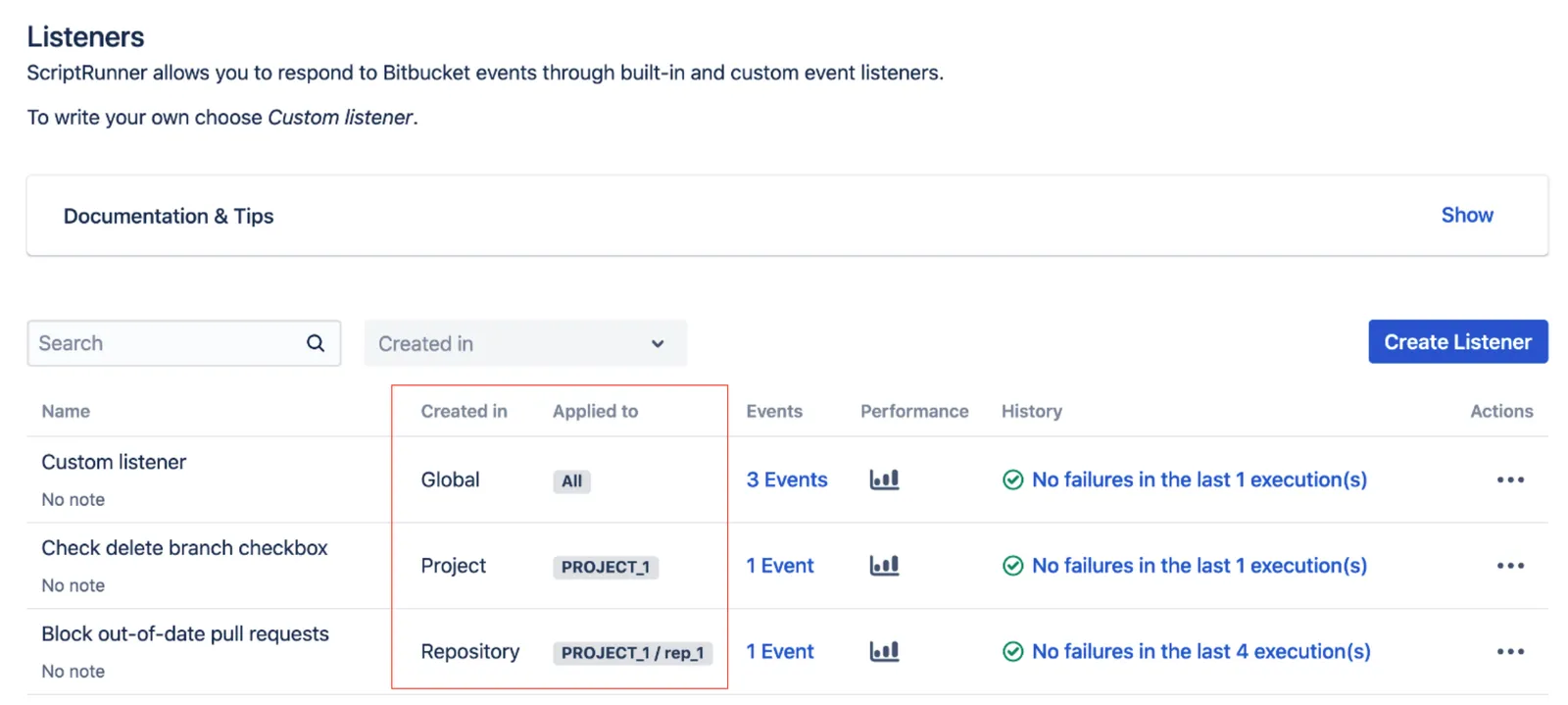Click the Create Listener button
1568x705 pixels.
tap(1457, 341)
